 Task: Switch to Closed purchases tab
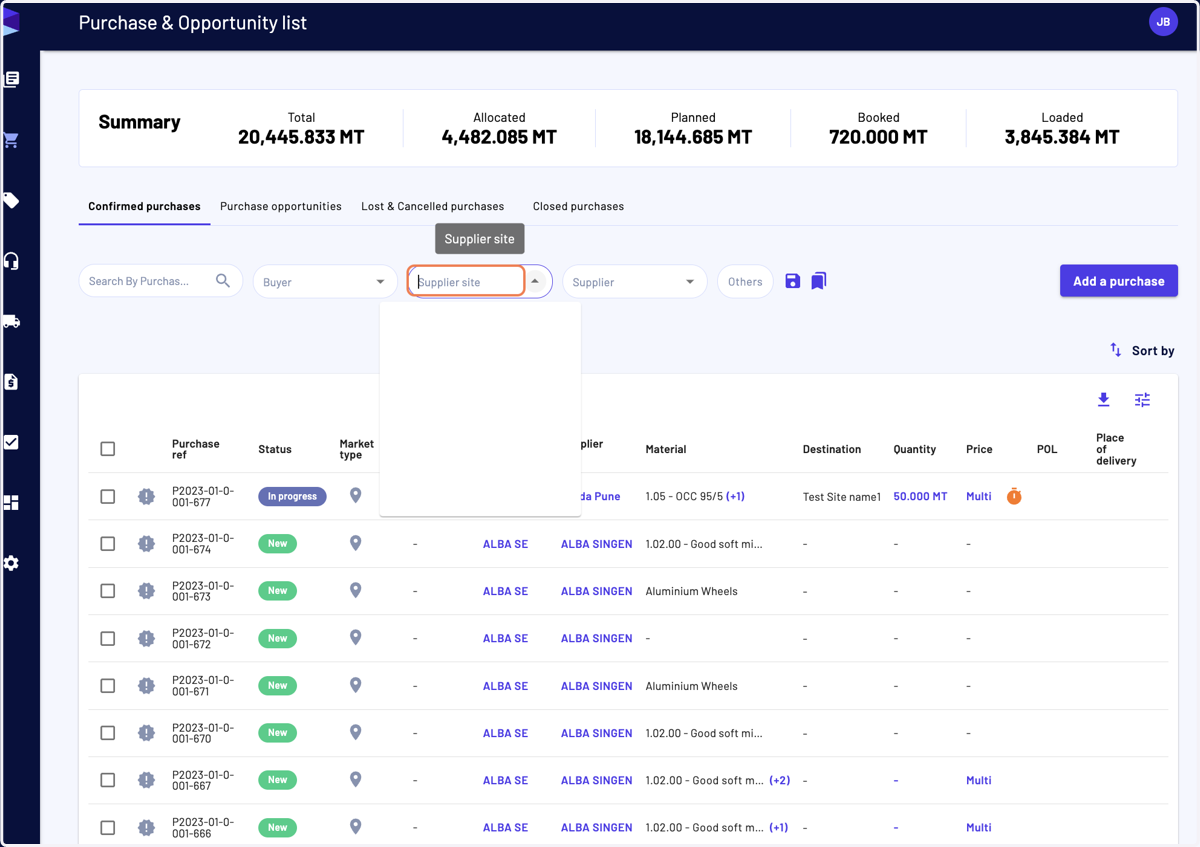pos(578,206)
